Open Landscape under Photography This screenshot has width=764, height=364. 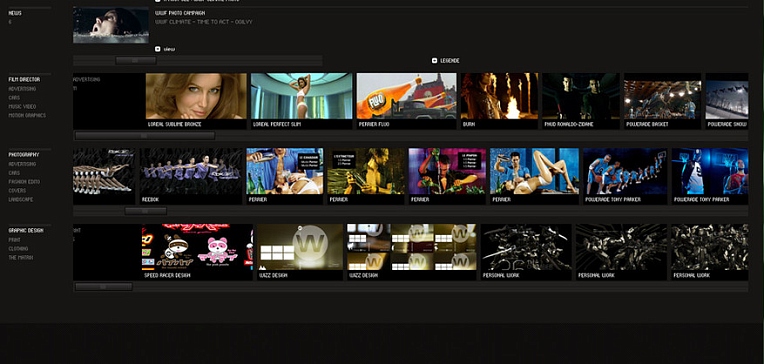tap(21, 200)
